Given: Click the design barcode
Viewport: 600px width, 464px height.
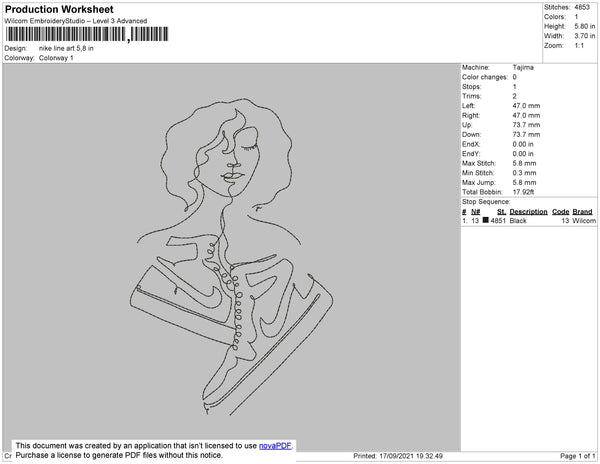Looking at the screenshot, I should click(87, 34).
